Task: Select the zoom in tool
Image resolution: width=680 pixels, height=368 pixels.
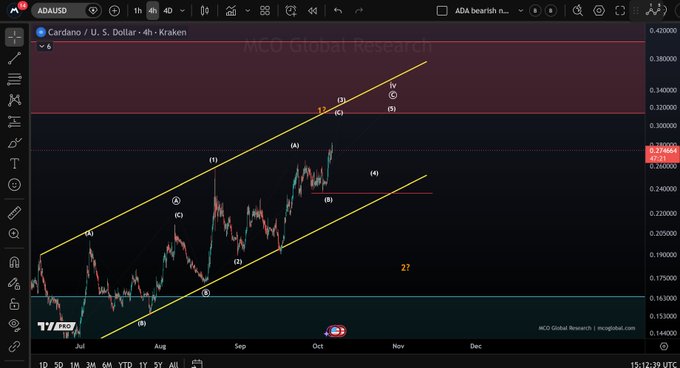Action: [14, 234]
